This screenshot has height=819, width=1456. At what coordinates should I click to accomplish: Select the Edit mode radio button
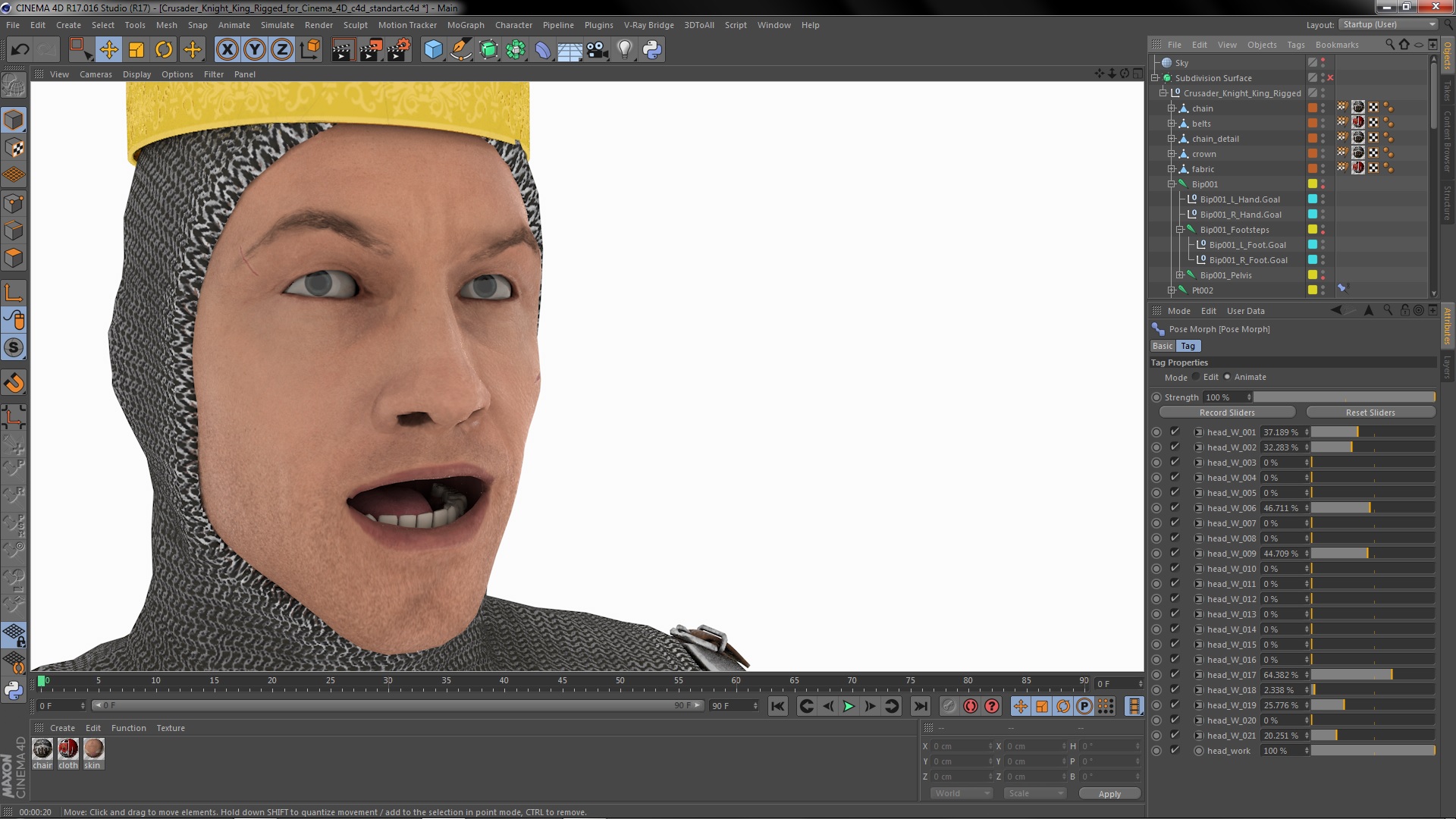[1196, 377]
